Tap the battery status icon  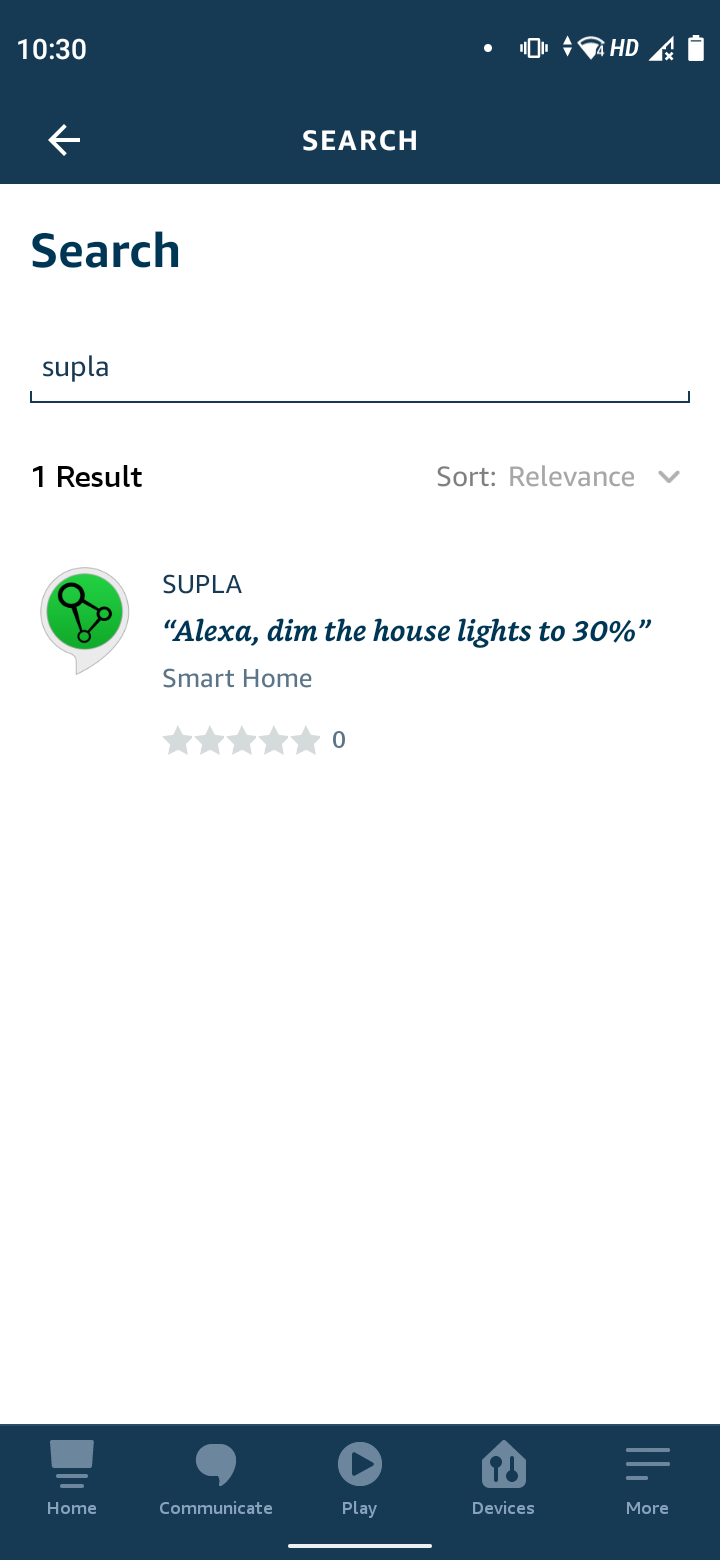coord(696,47)
